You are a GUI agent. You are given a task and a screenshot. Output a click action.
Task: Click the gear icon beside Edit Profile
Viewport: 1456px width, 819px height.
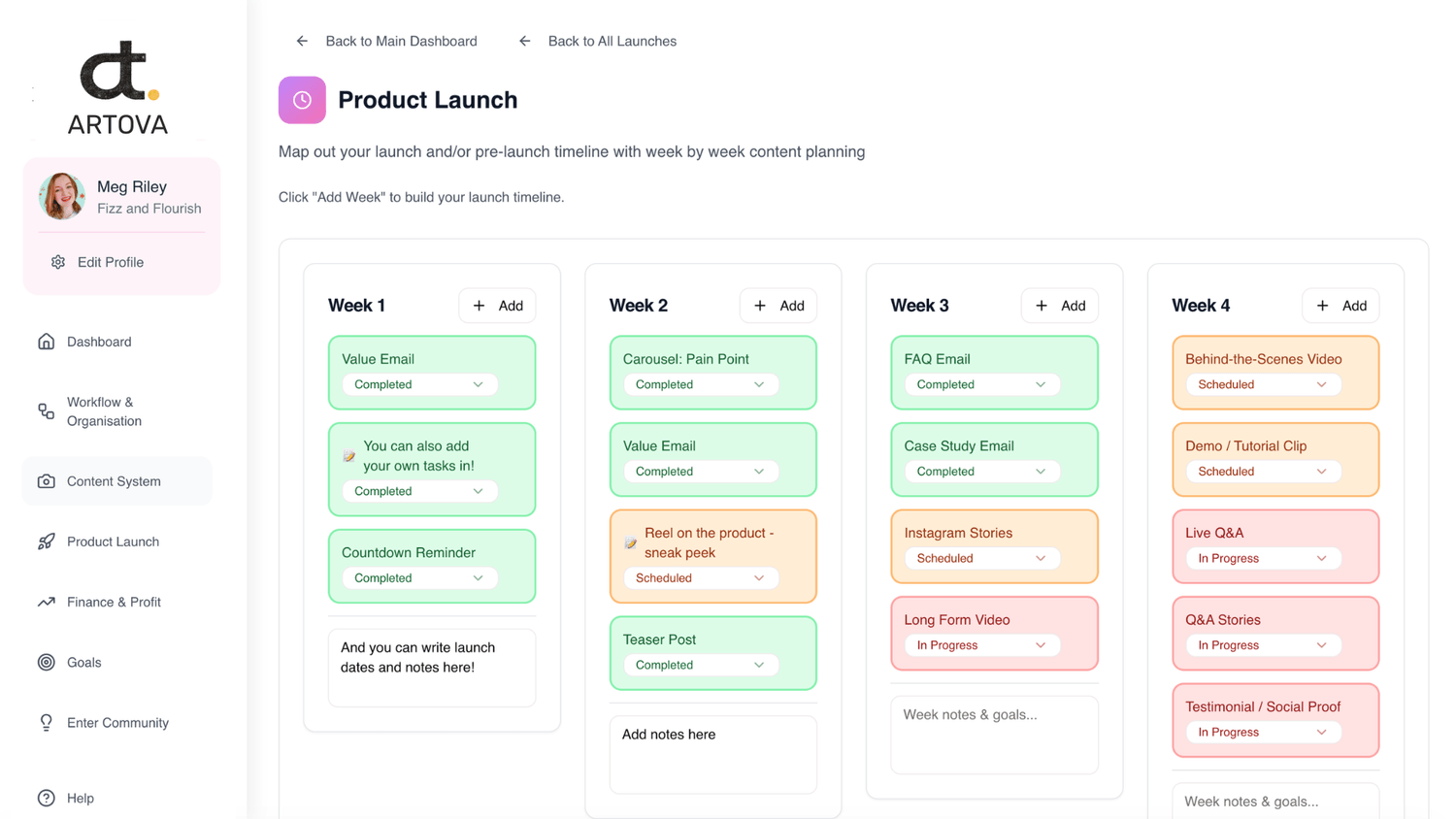coord(58,262)
